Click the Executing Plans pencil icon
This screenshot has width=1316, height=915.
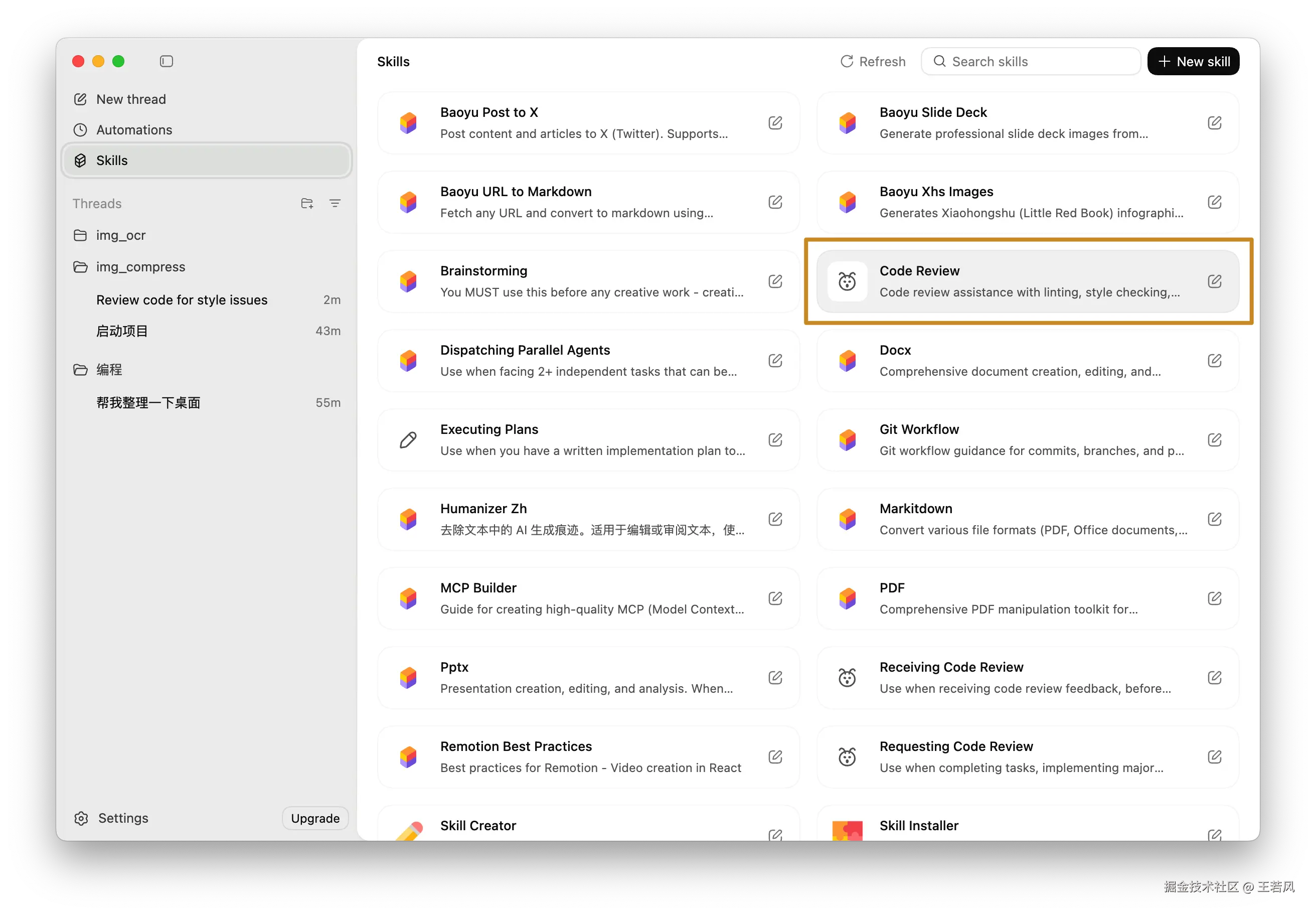[x=408, y=440]
